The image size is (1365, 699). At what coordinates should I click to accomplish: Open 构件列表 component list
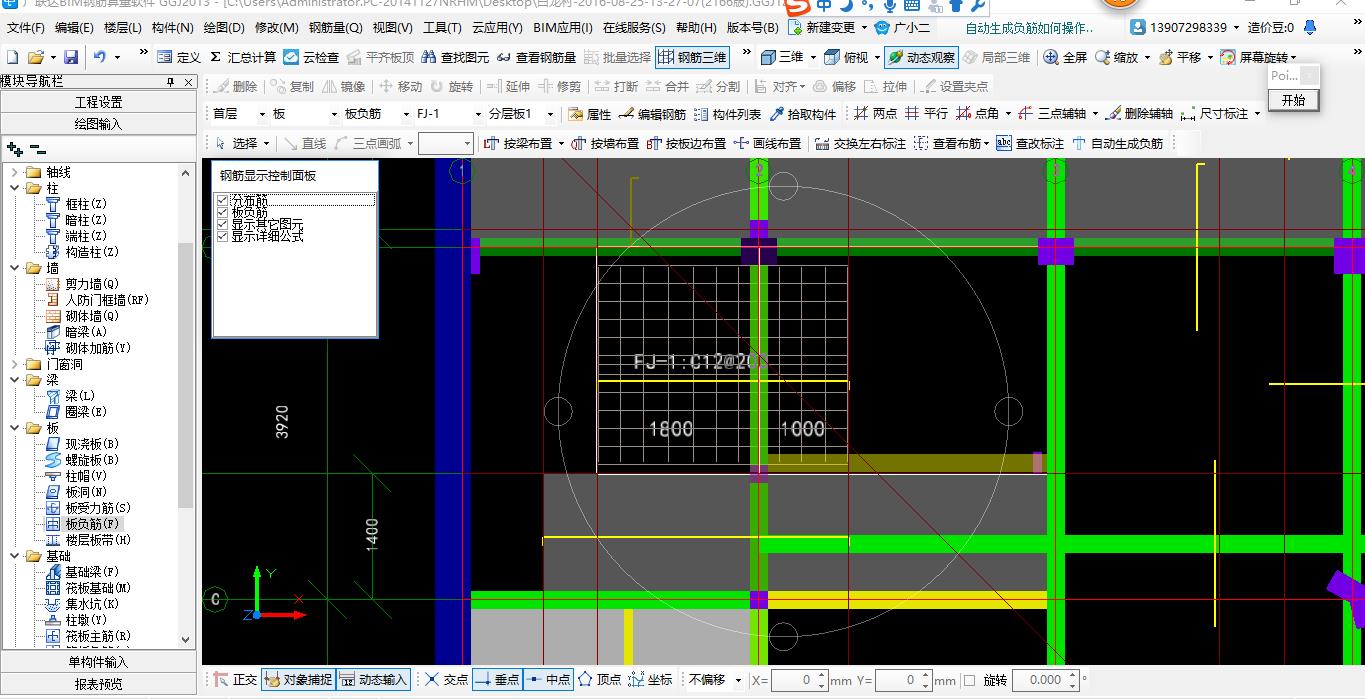point(727,114)
